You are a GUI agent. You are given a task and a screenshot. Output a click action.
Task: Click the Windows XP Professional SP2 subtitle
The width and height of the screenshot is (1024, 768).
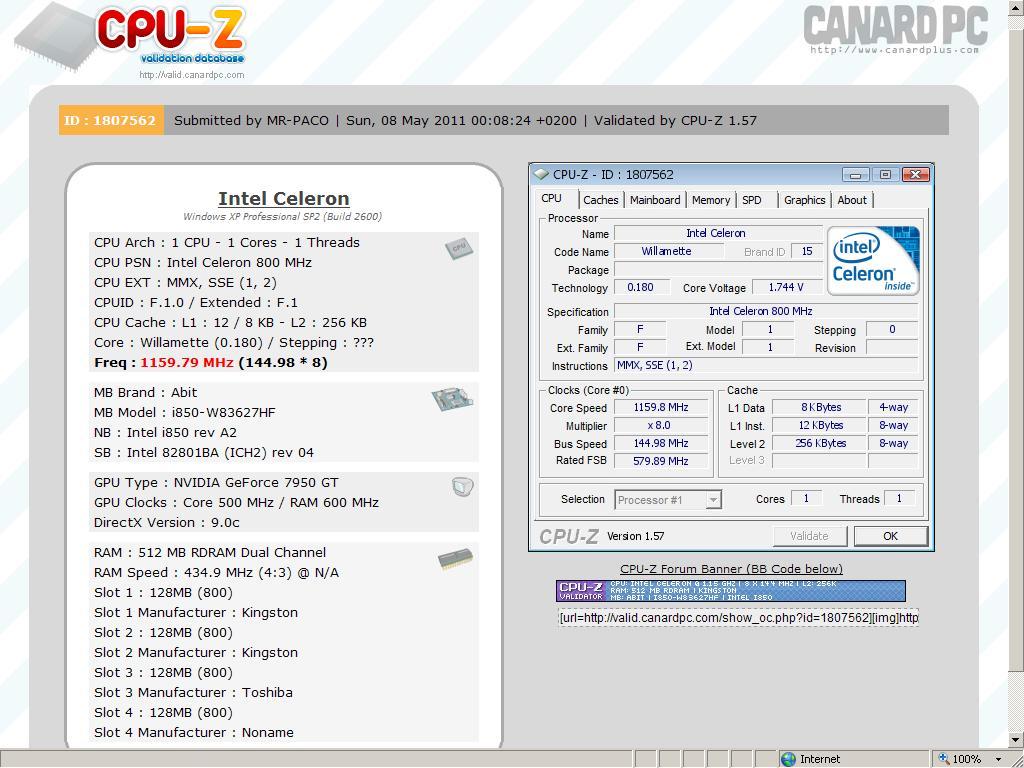click(283, 217)
